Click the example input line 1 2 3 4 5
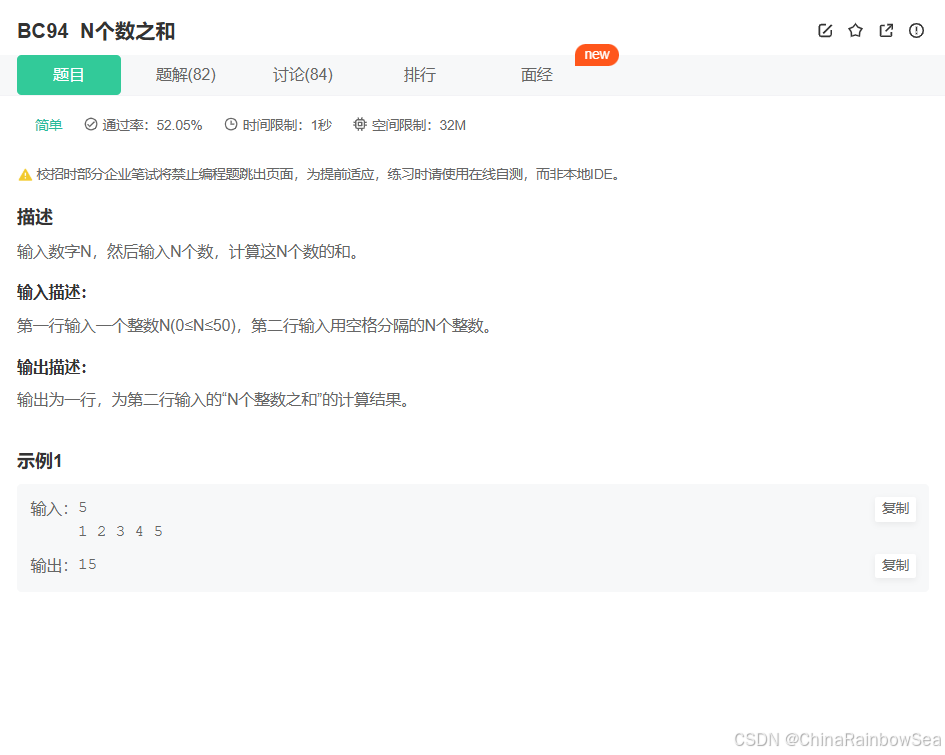 point(121,531)
